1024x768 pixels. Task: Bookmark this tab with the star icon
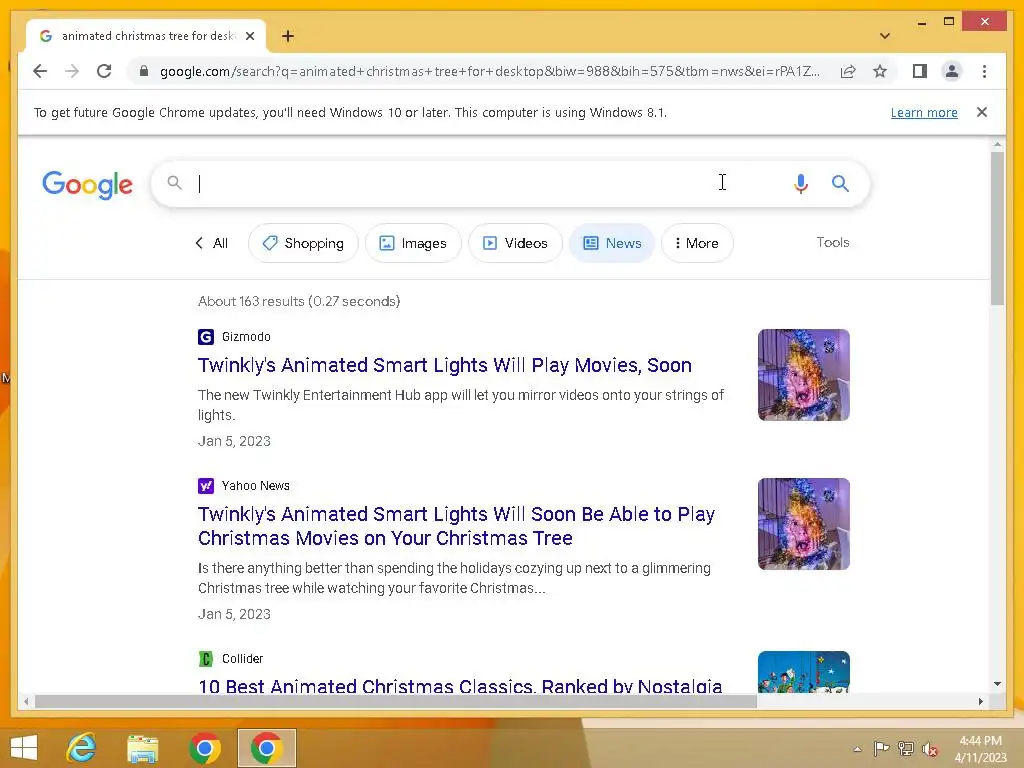[880, 71]
